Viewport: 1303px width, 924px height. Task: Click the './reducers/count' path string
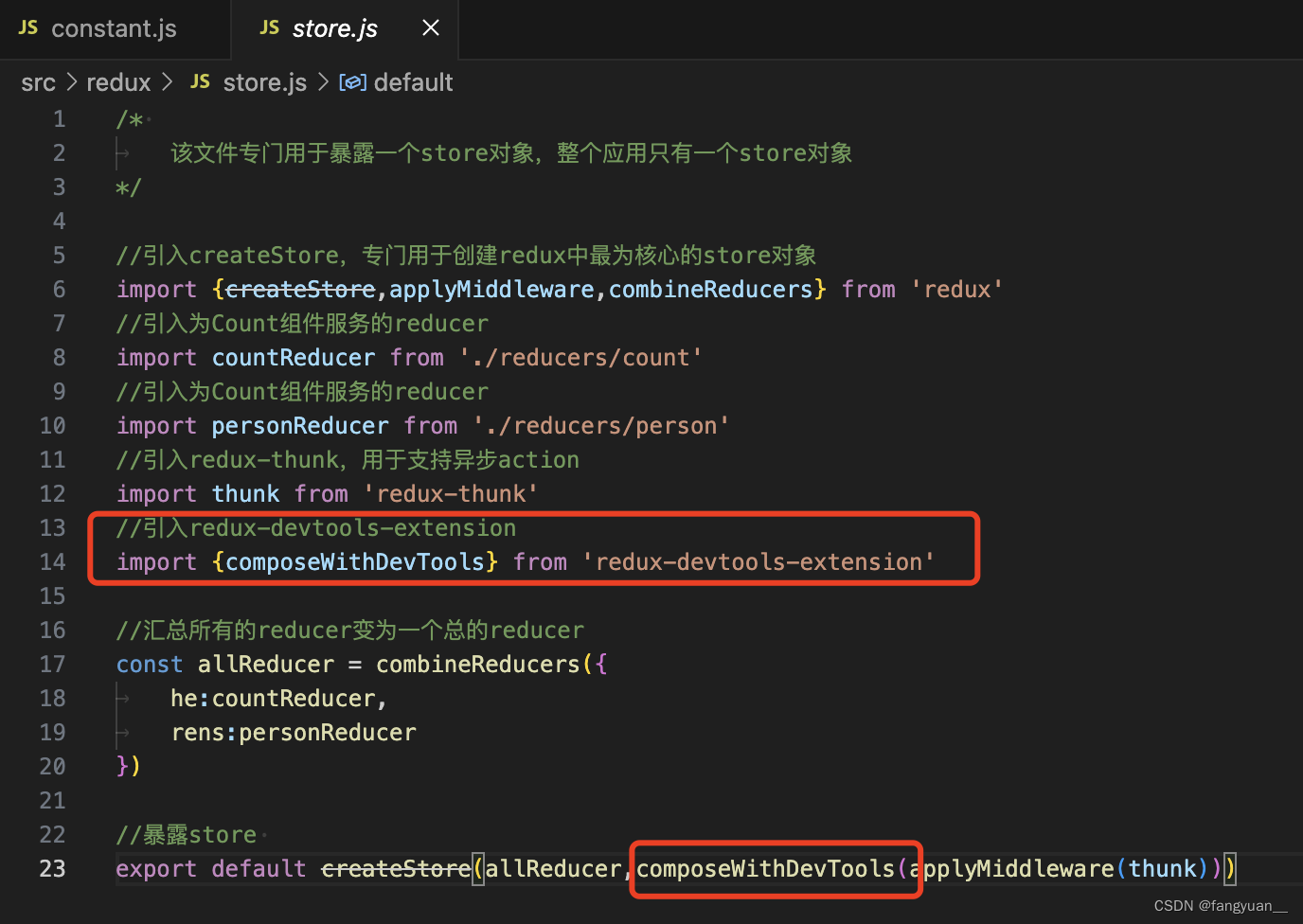tap(580, 358)
